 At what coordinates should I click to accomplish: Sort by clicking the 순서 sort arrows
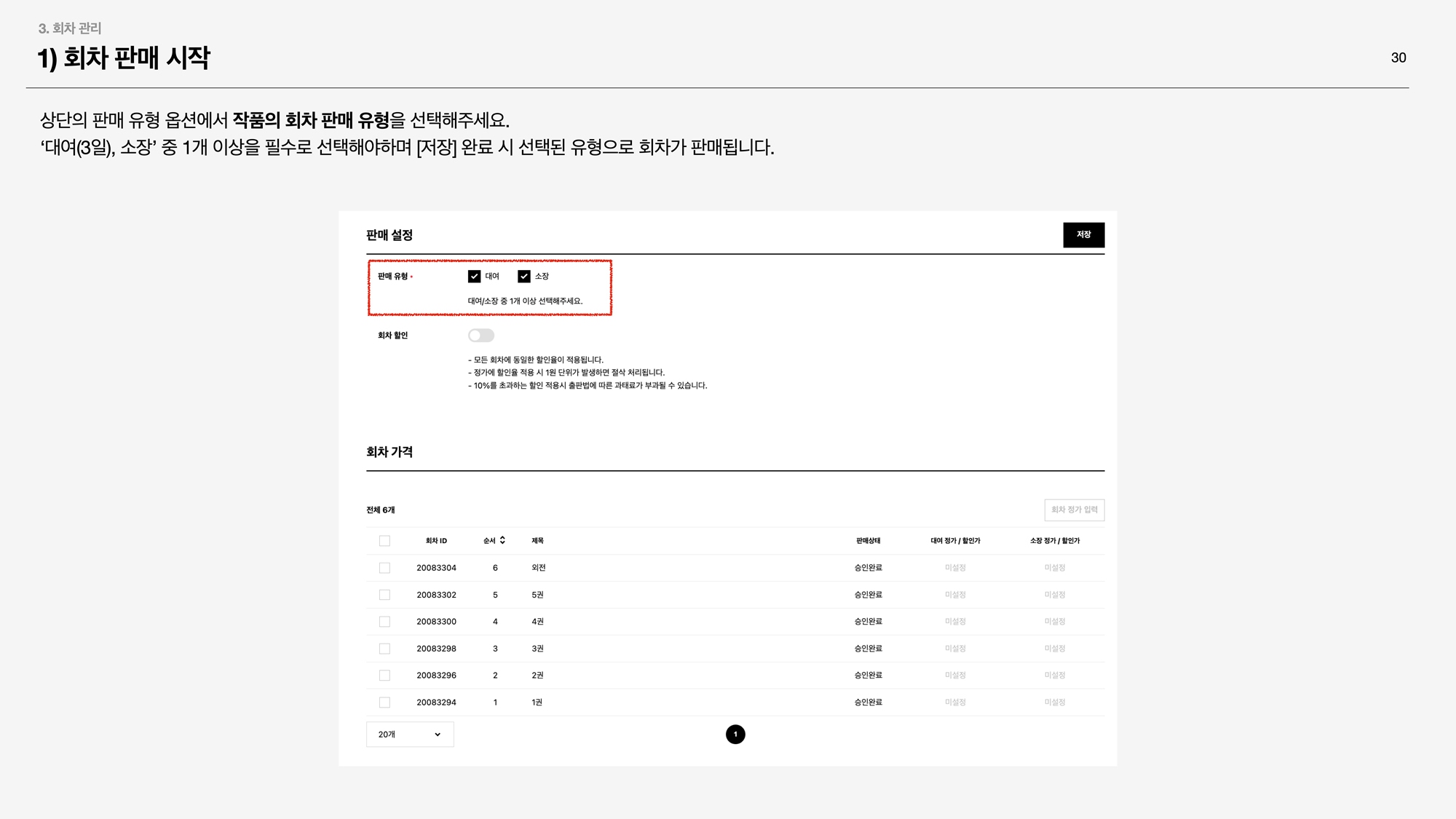click(x=502, y=541)
